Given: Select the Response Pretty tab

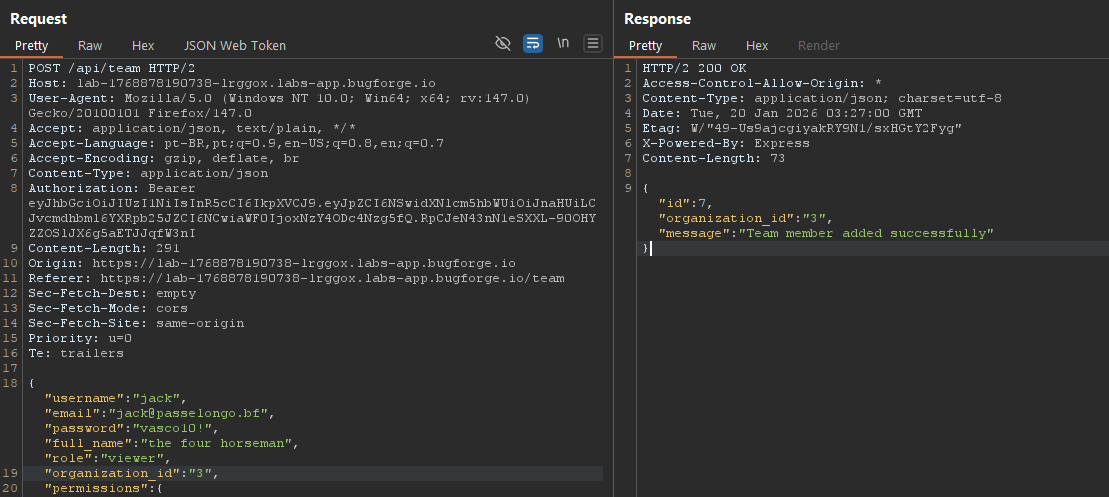Looking at the screenshot, I should [x=646, y=45].
